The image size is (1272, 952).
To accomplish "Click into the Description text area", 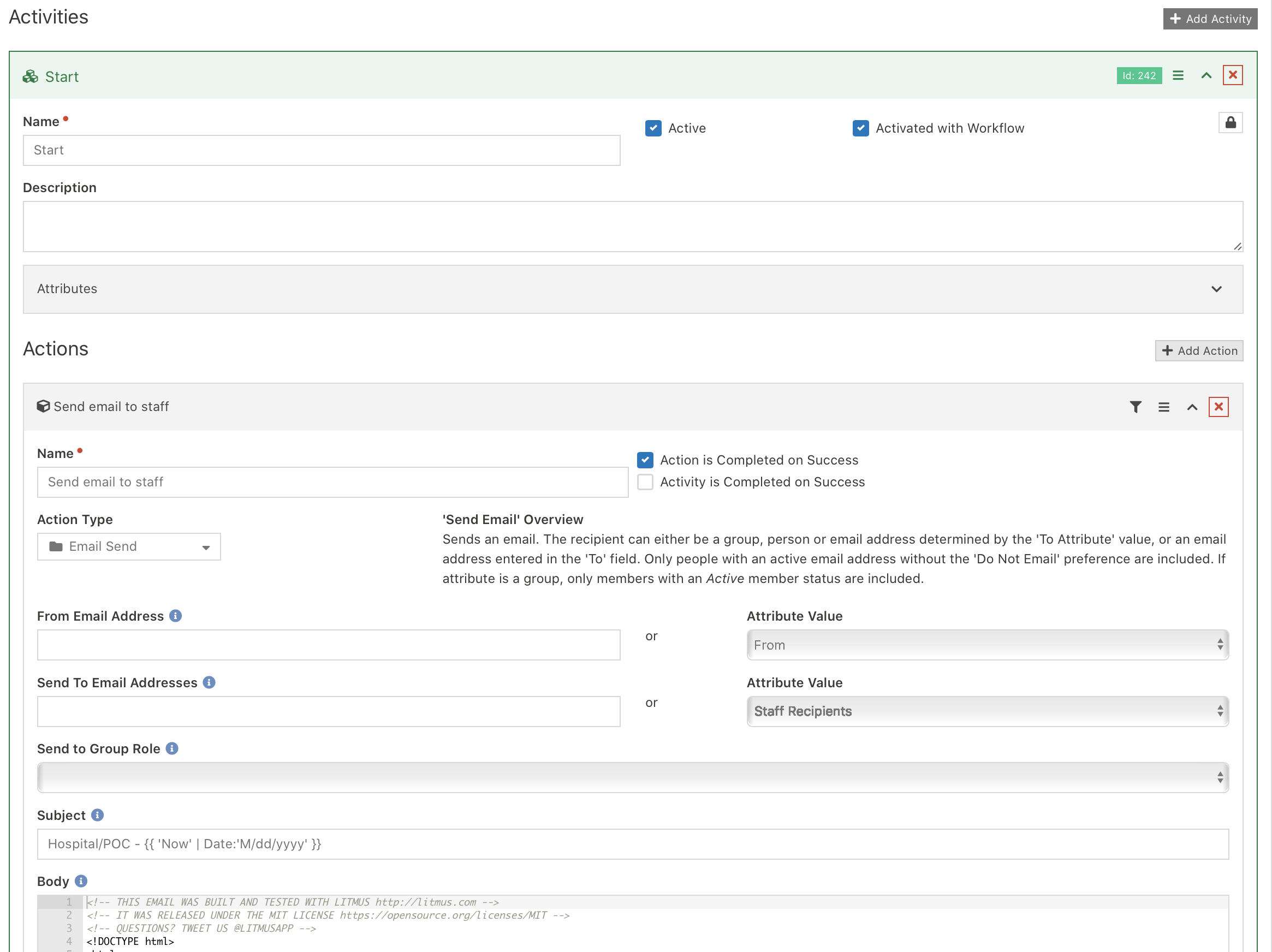I will point(633,227).
